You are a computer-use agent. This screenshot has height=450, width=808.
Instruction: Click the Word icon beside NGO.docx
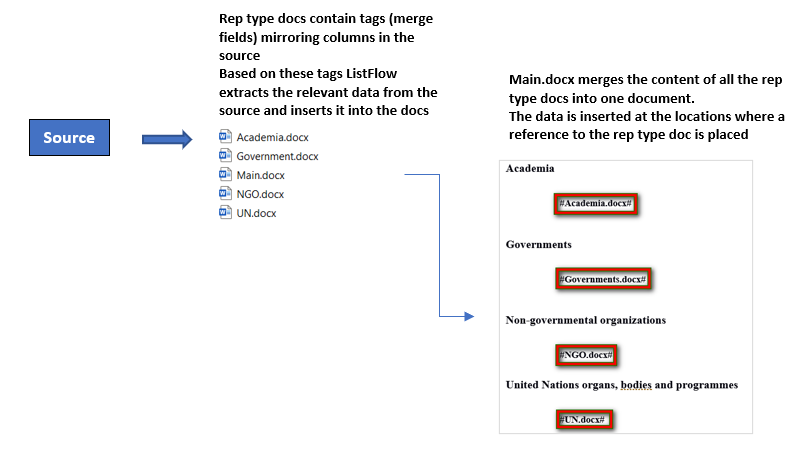[225, 193]
